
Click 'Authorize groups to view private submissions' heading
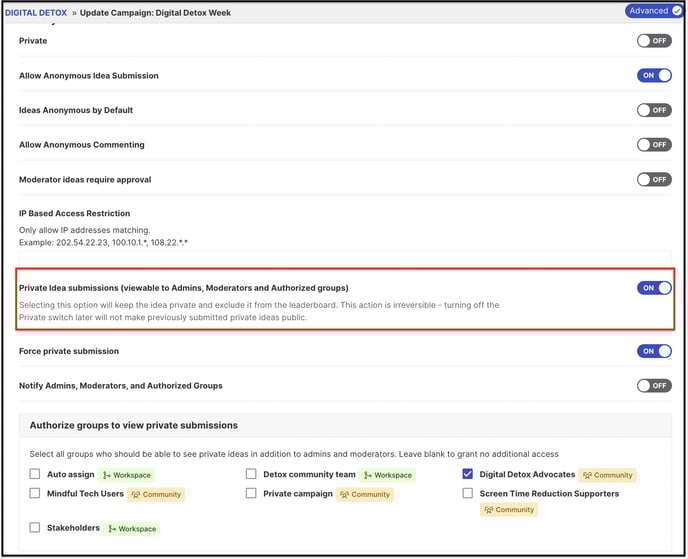(134, 425)
